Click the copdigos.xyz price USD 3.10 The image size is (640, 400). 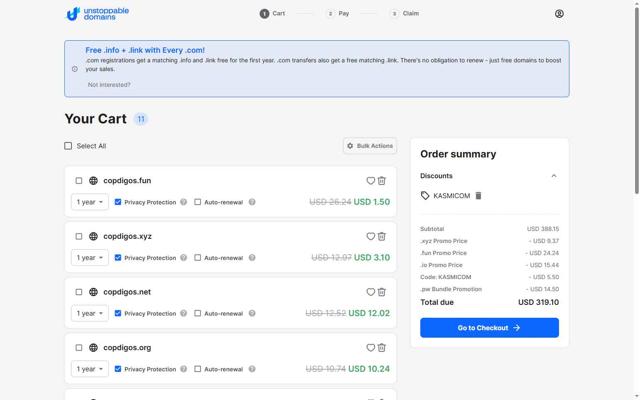pos(372,258)
